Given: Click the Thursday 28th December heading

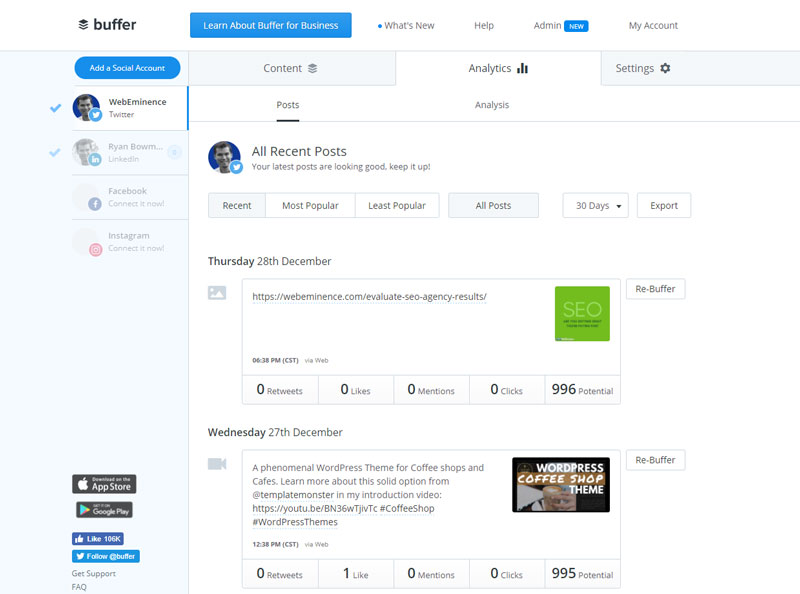Looking at the screenshot, I should click(269, 261).
